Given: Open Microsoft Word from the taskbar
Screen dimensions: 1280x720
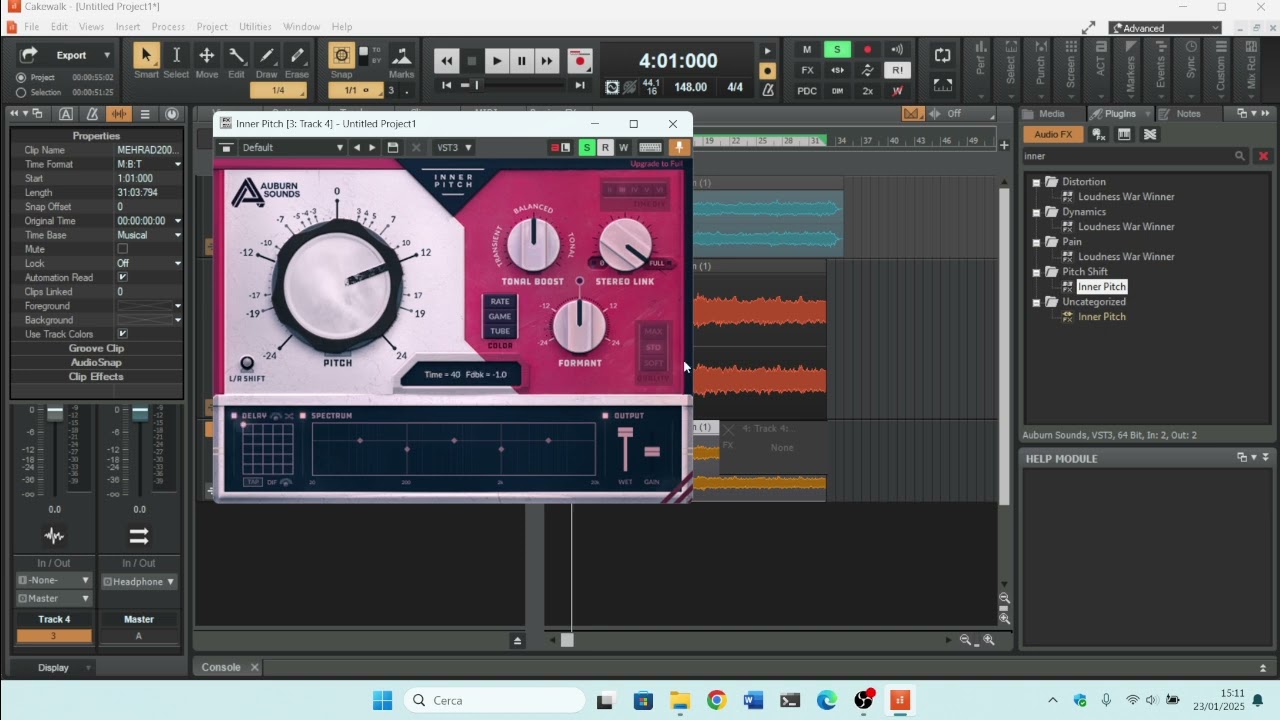Looking at the screenshot, I should point(753,701).
